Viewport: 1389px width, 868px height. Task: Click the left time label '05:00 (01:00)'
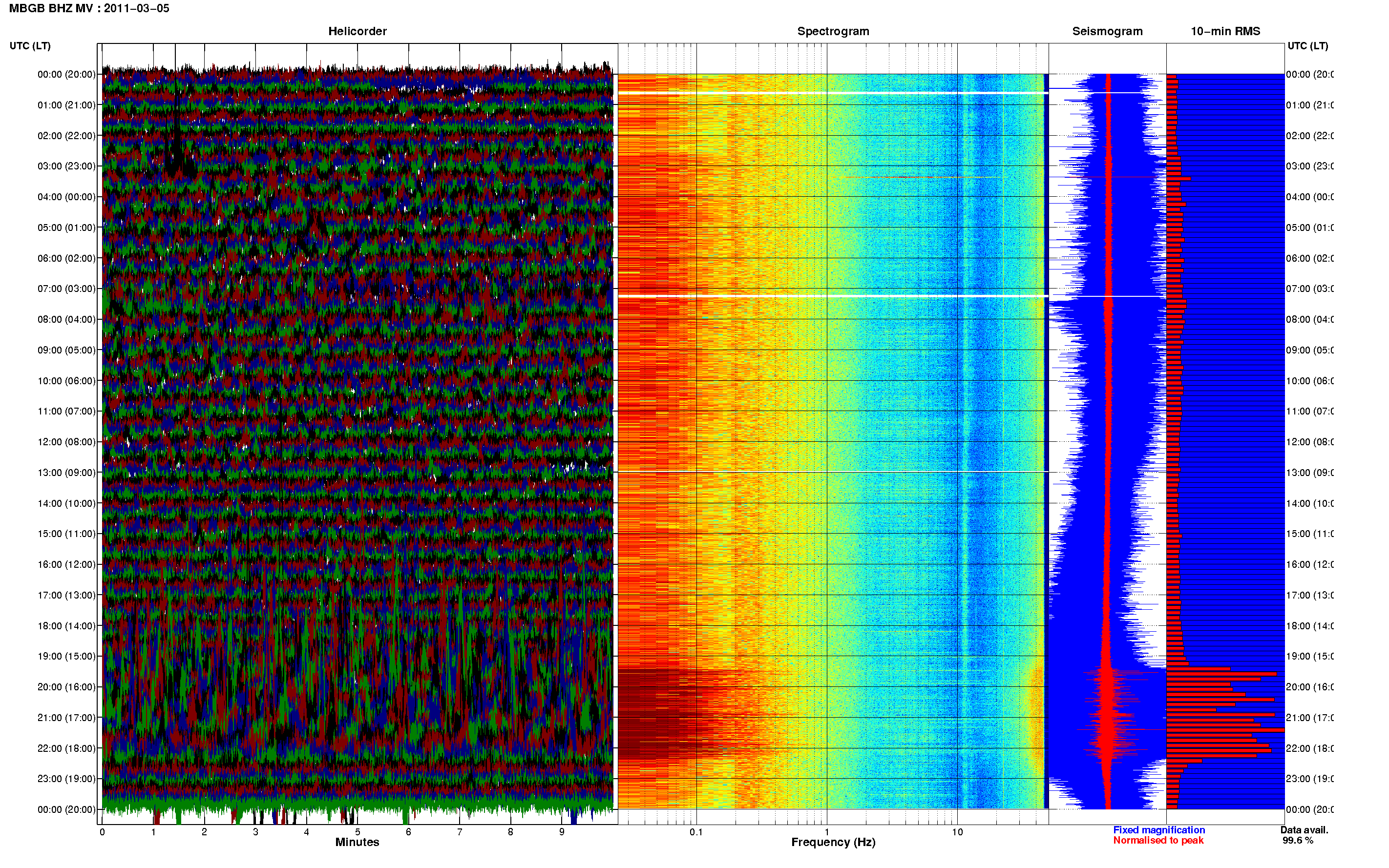pos(66,227)
